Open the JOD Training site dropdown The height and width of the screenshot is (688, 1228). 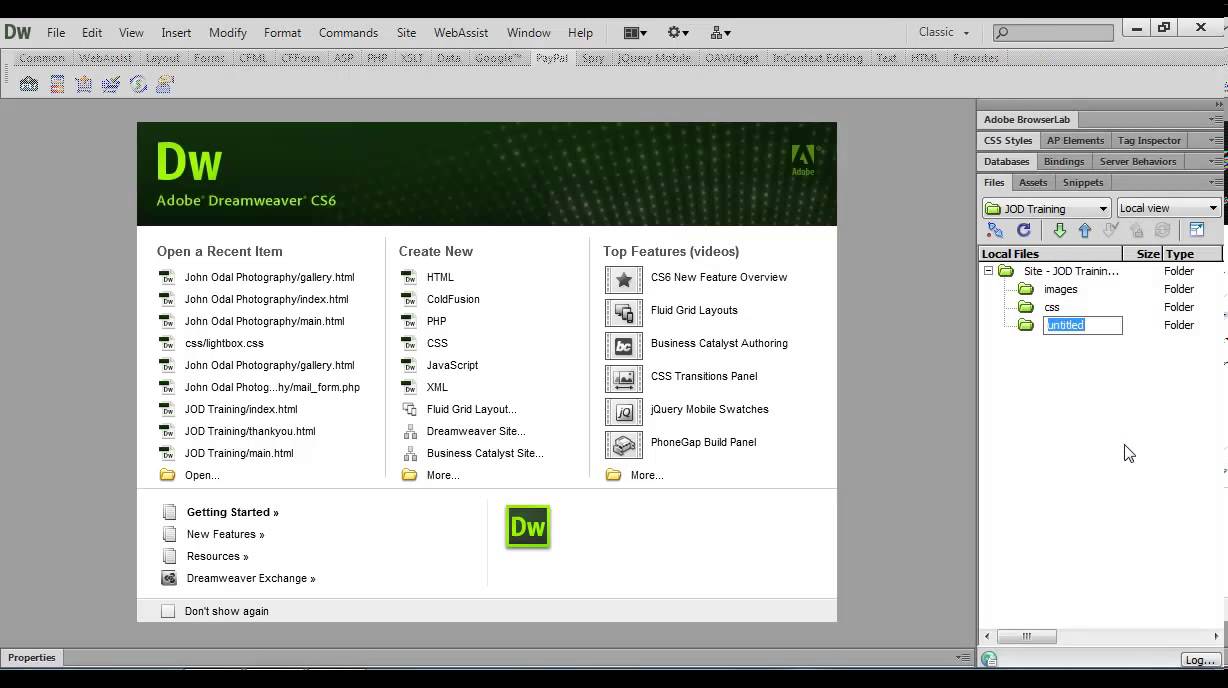pyautogui.click(x=1047, y=208)
